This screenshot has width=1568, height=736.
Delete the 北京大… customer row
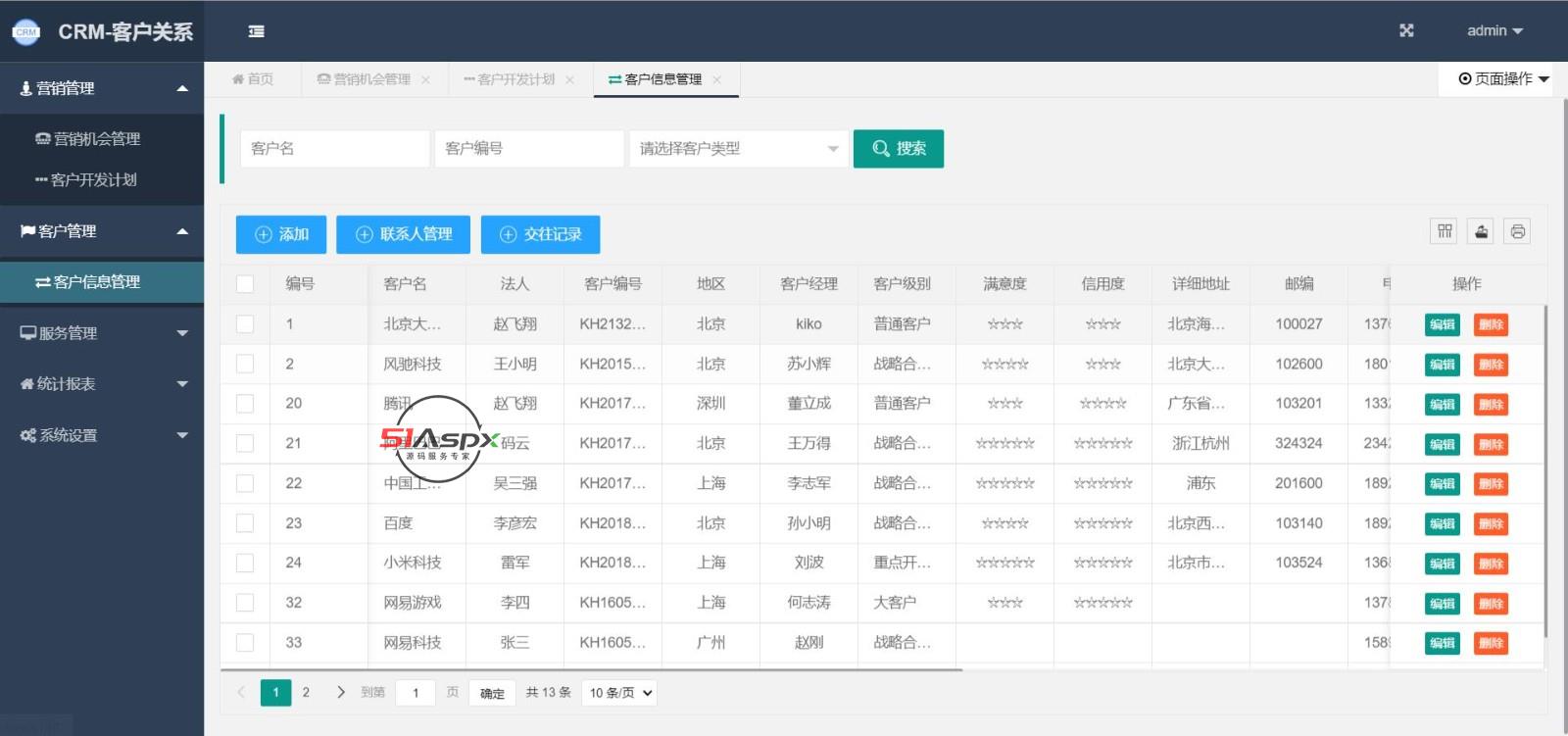(x=1491, y=324)
